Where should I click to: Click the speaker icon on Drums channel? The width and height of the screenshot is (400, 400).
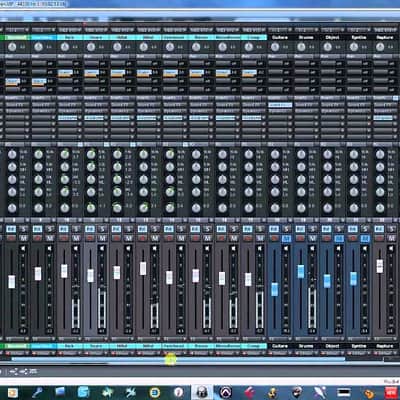tap(312, 249)
